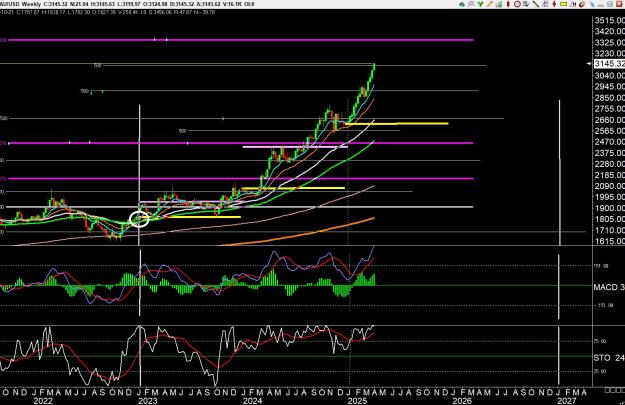Click the box with down-arrow toolbar icon
625x405 pixels.
click(526, 4)
